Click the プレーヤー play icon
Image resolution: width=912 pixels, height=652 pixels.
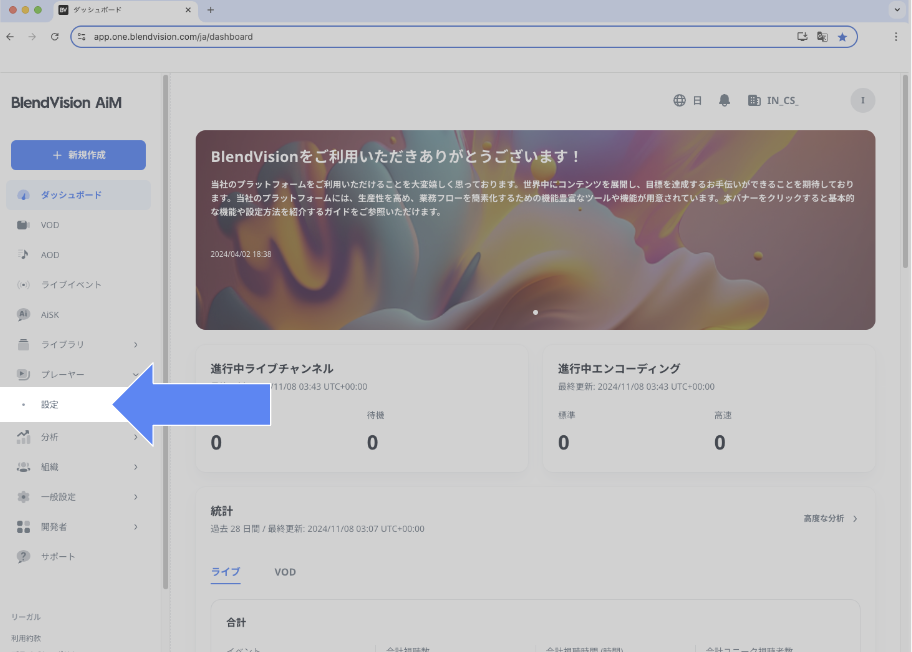pyautogui.click(x=23, y=375)
